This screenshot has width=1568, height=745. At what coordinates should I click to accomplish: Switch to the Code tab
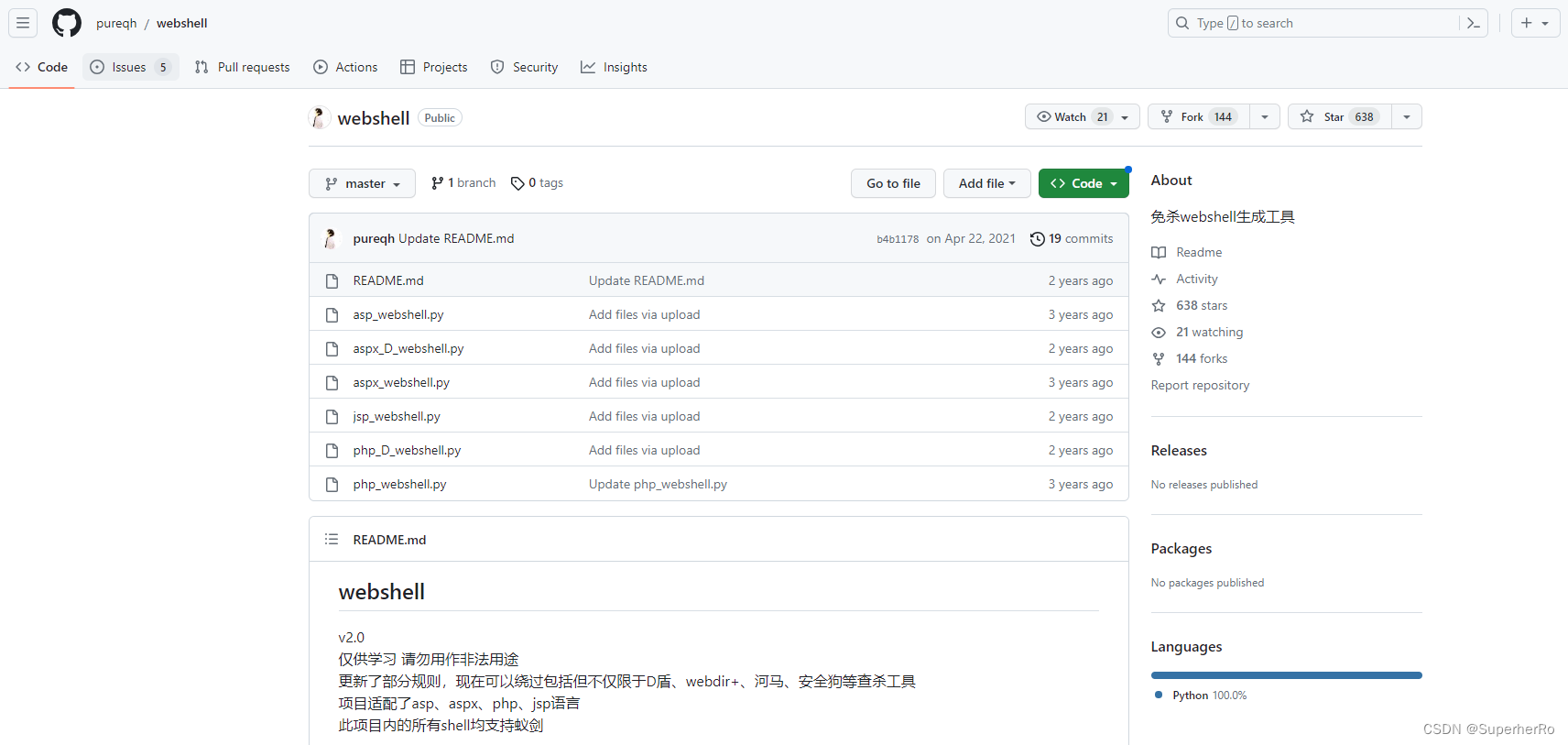click(x=42, y=67)
